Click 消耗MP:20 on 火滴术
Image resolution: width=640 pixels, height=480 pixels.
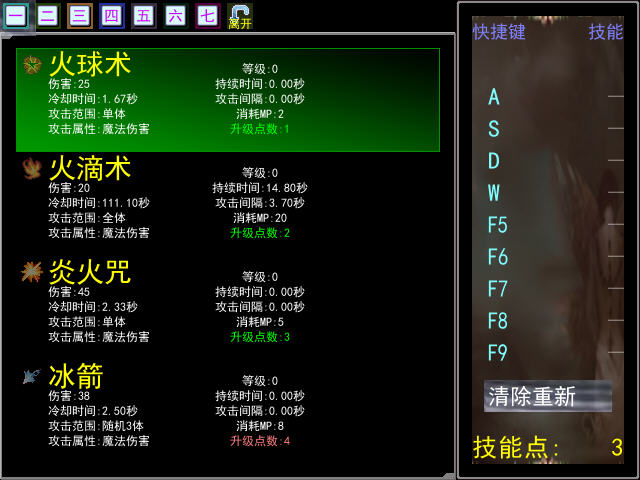pos(260,218)
